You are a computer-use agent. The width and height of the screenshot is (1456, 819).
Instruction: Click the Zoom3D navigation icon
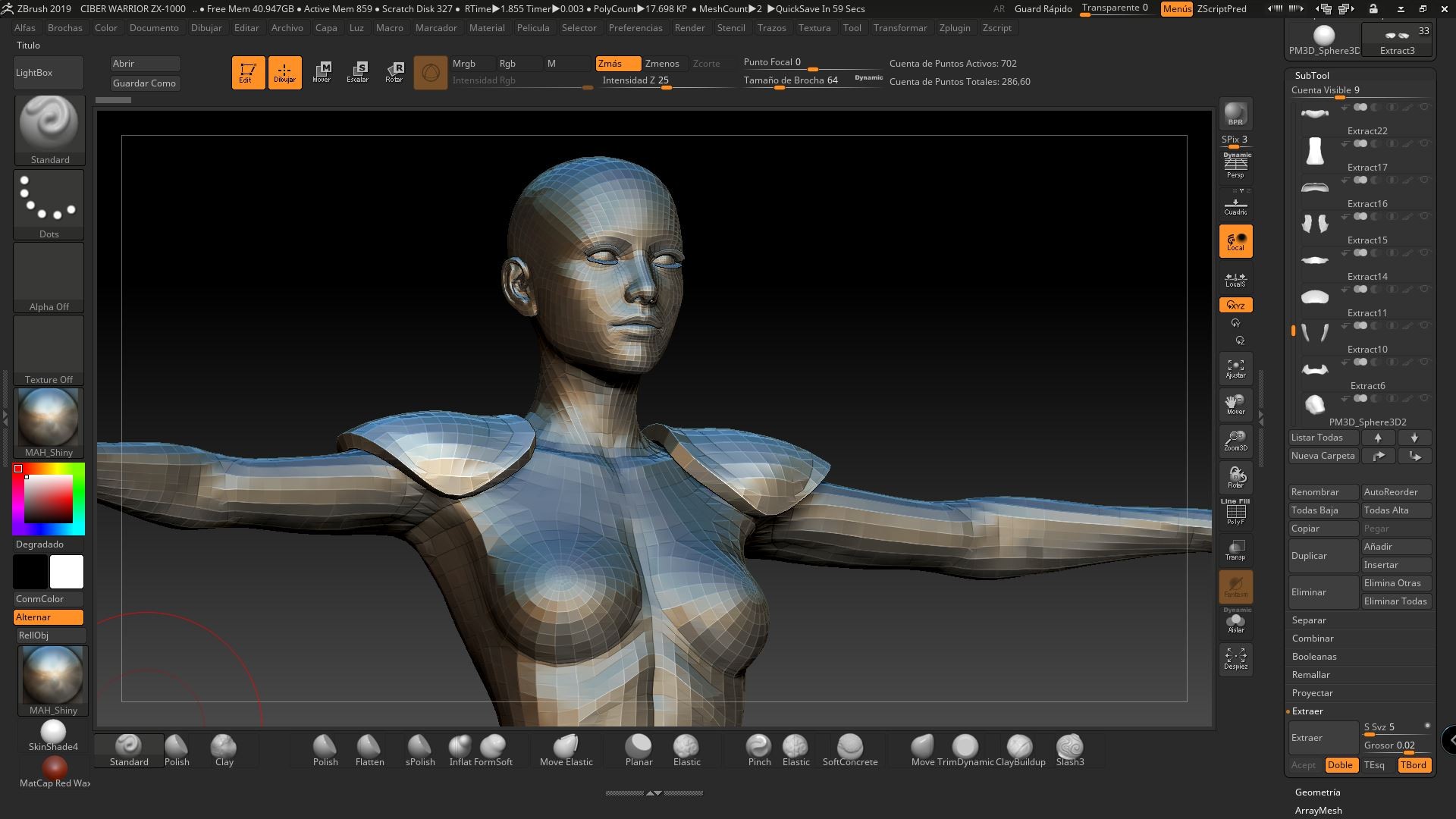click(1235, 441)
